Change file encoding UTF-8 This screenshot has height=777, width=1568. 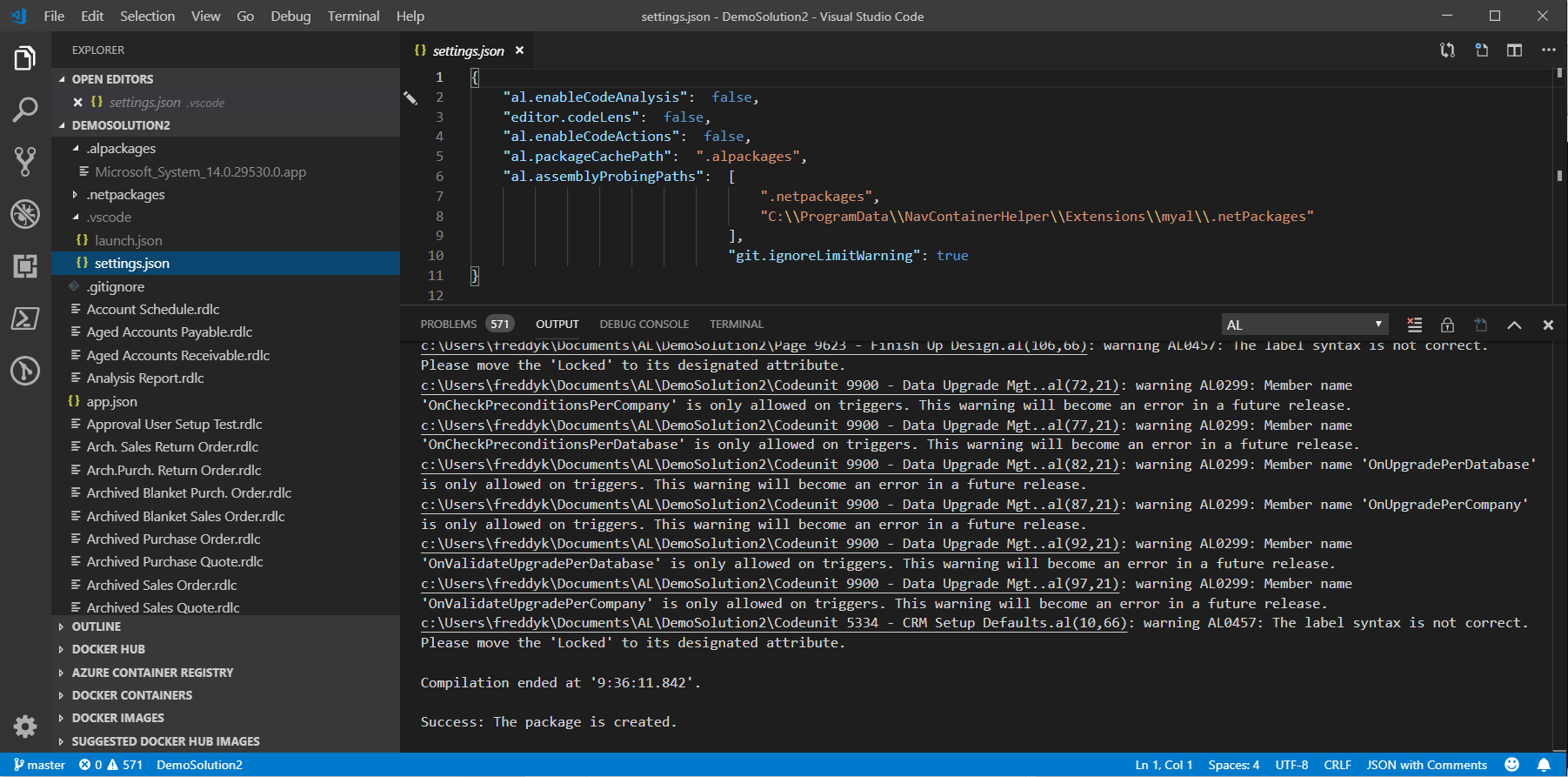(x=1291, y=765)
